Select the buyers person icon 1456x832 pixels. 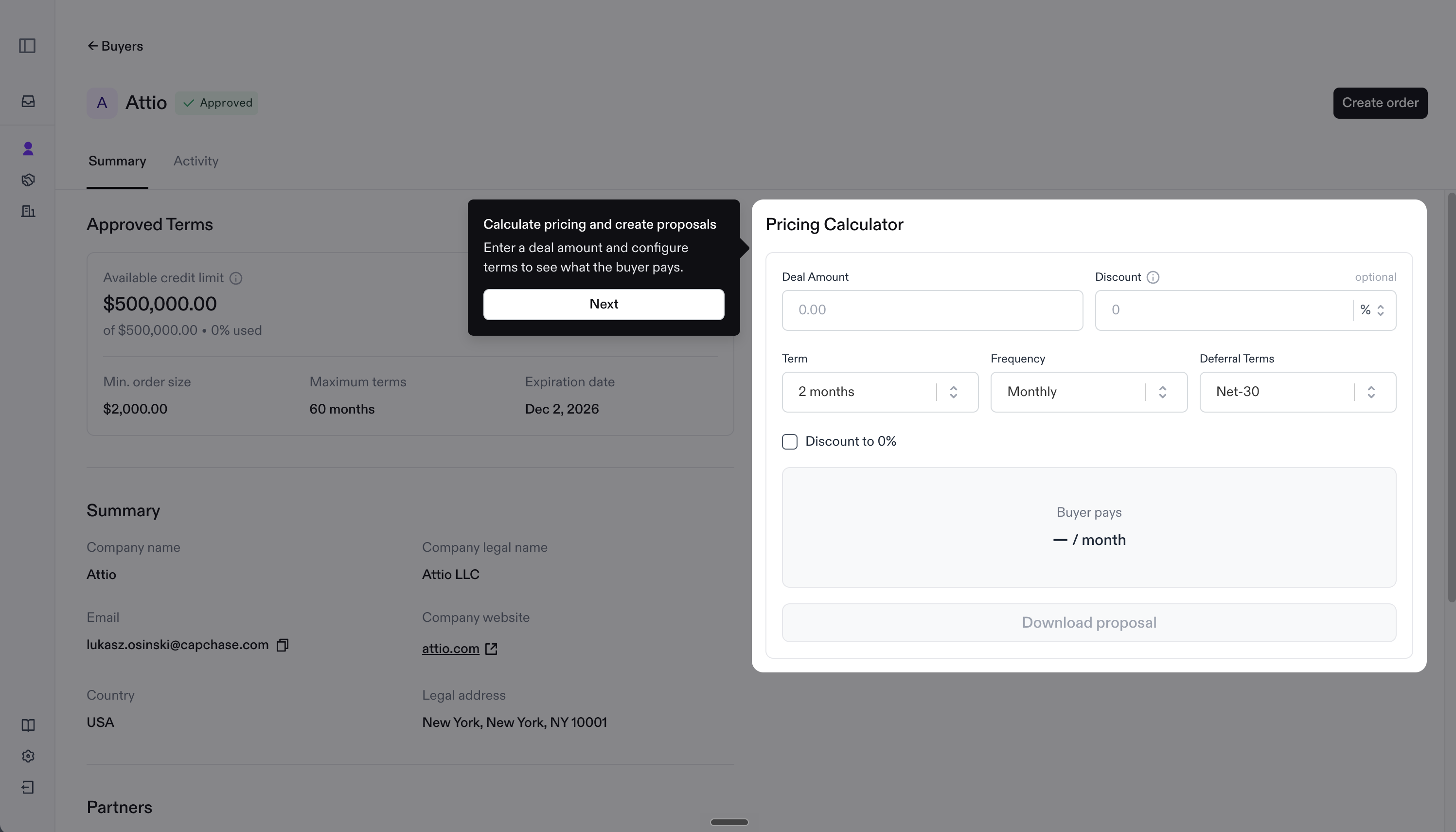tap(28, 148)
